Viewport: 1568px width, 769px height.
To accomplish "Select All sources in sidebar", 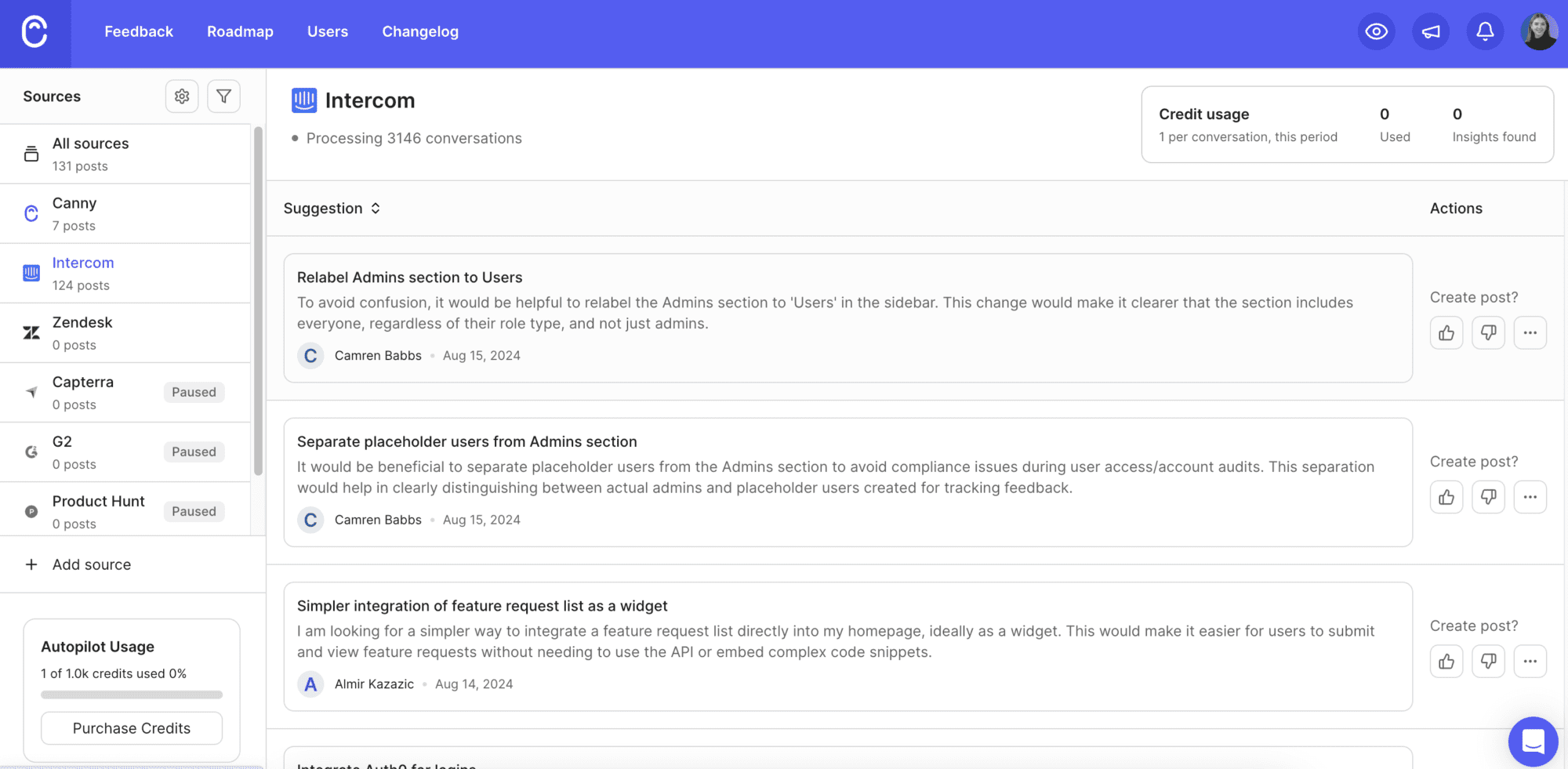I will [125, 154].
